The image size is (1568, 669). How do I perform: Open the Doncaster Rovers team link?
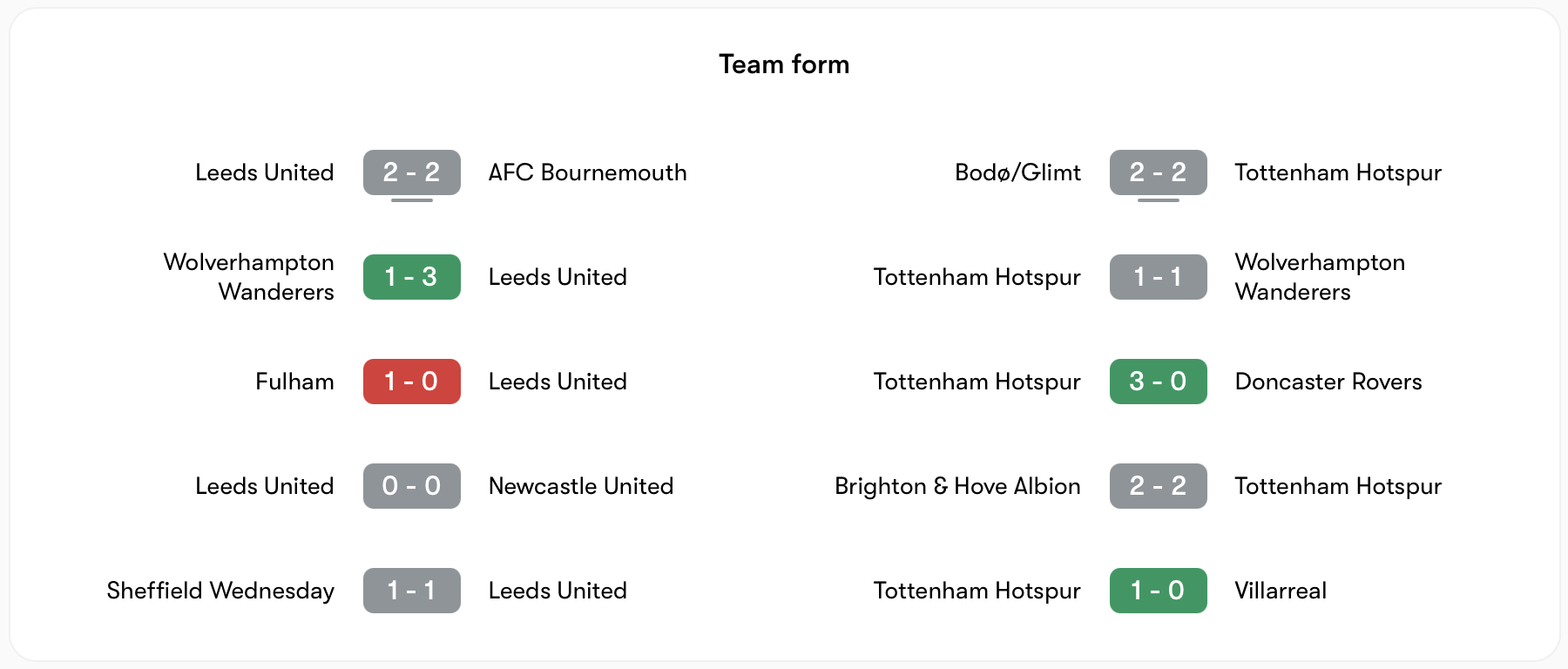coord(1328,382)
